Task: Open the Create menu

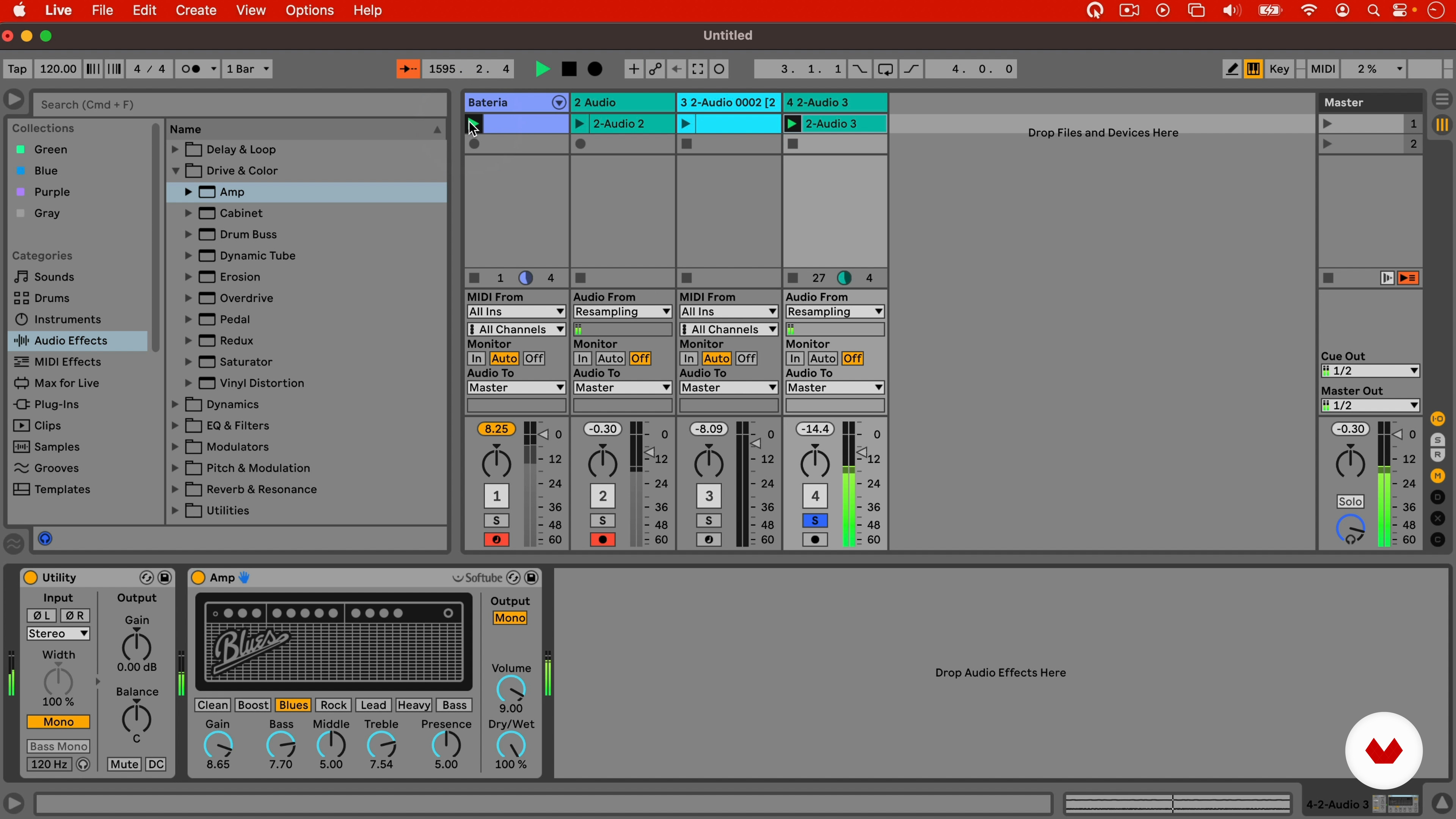Action: 196,10
